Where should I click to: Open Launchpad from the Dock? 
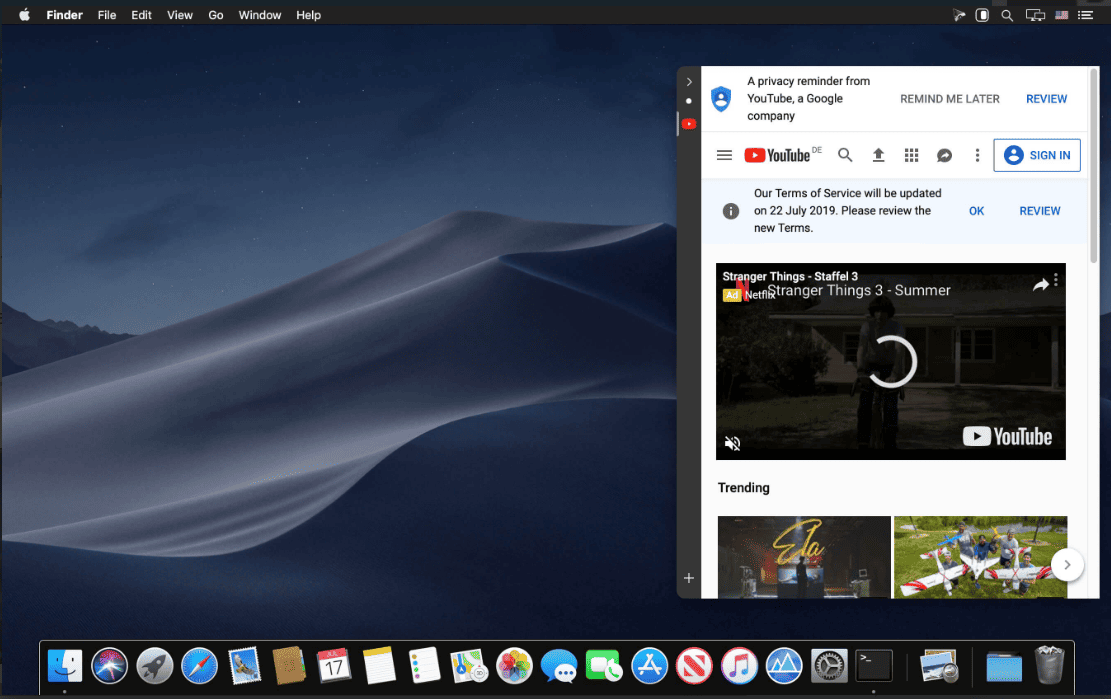154,666
